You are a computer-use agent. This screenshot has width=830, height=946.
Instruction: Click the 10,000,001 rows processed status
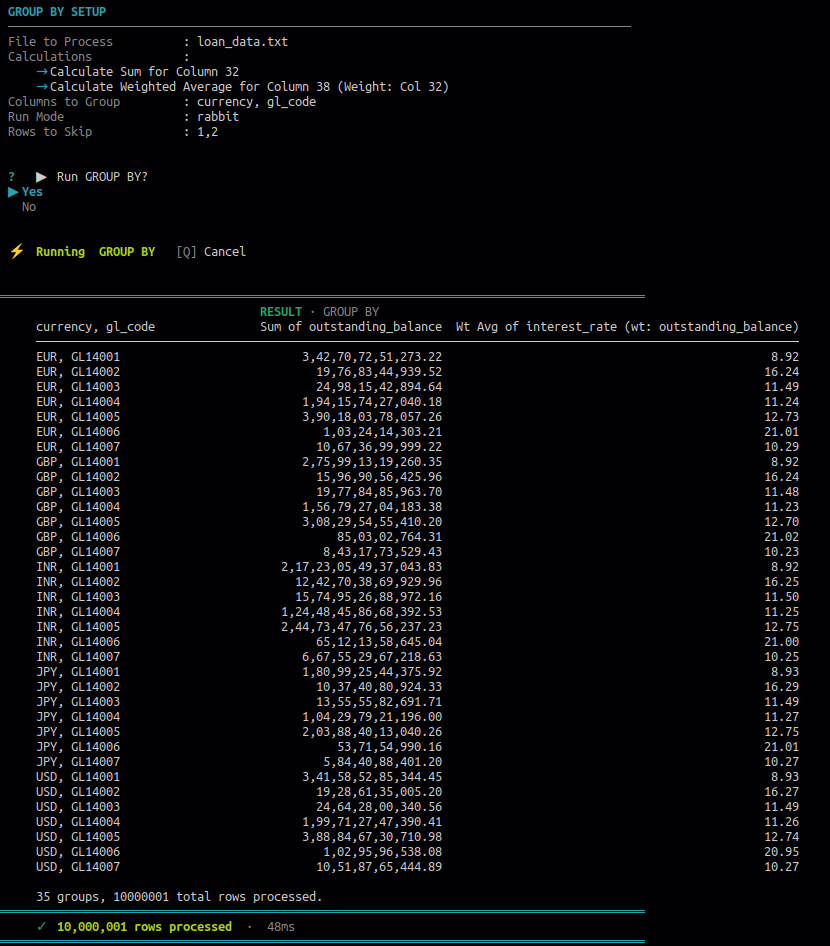point(144,927)
